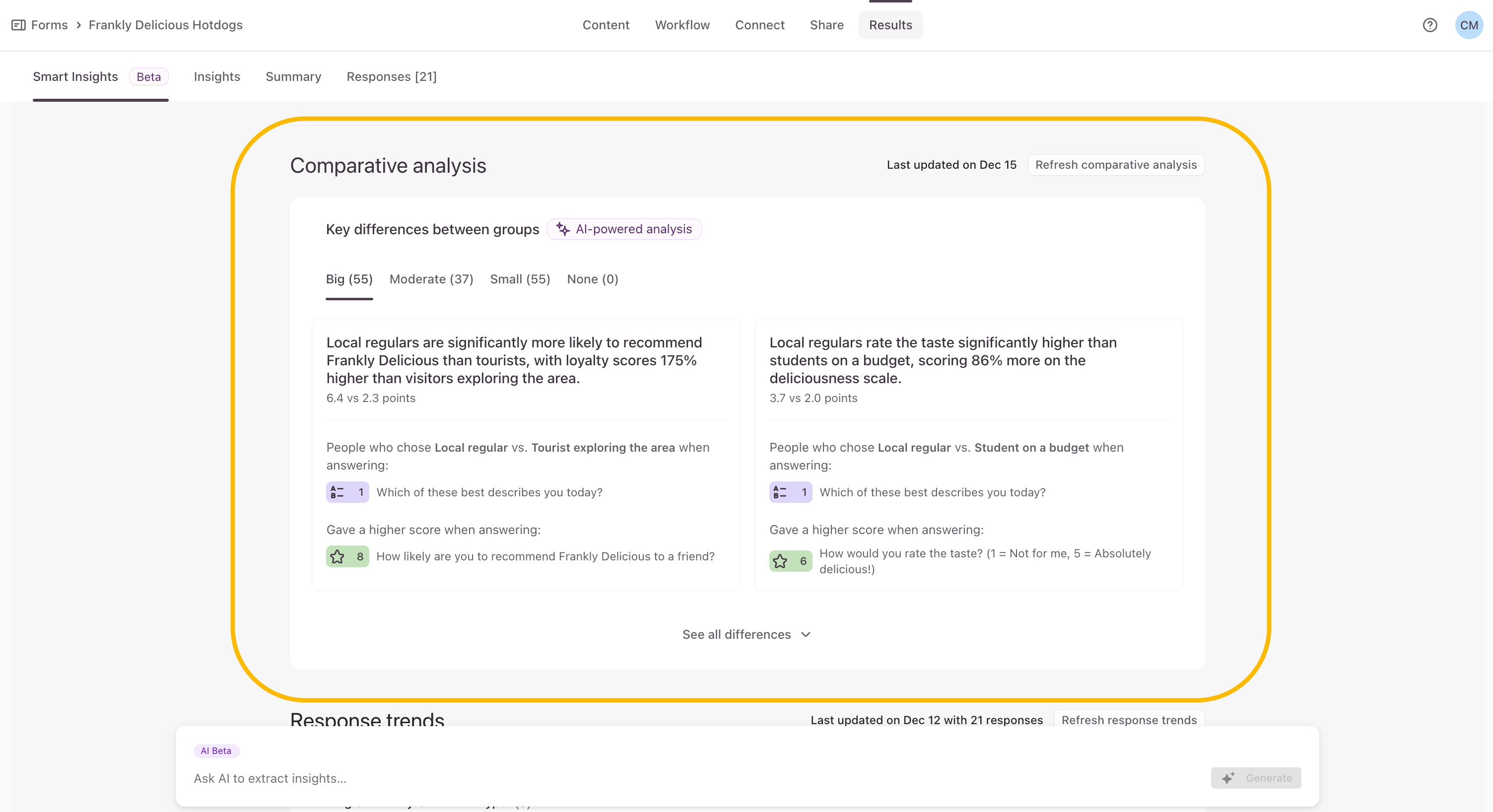Switch to the Small (55) tab
The width and height of the screenshot is (1493, 812).
pos(520,279)
